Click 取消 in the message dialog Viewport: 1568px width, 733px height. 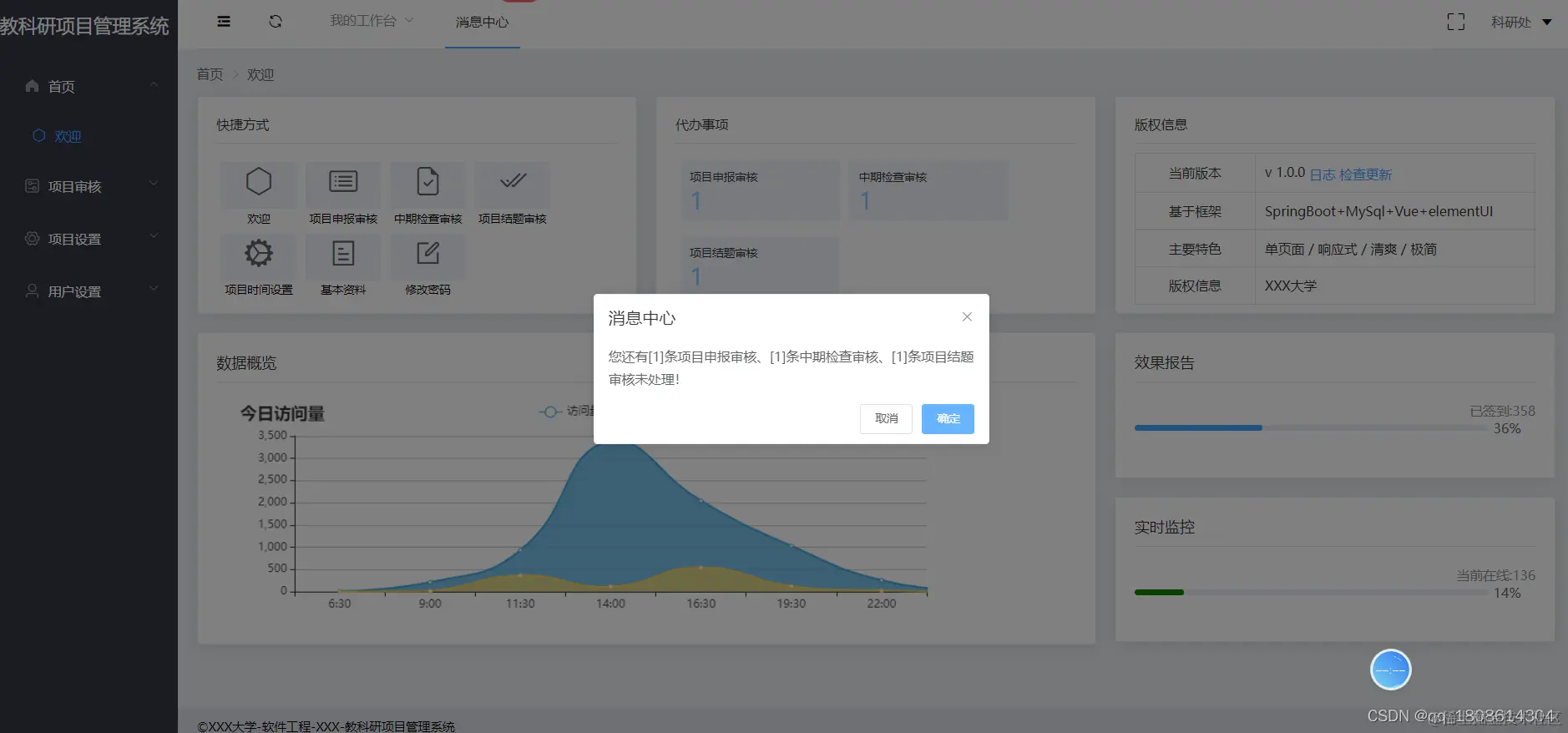coord(886,418)
